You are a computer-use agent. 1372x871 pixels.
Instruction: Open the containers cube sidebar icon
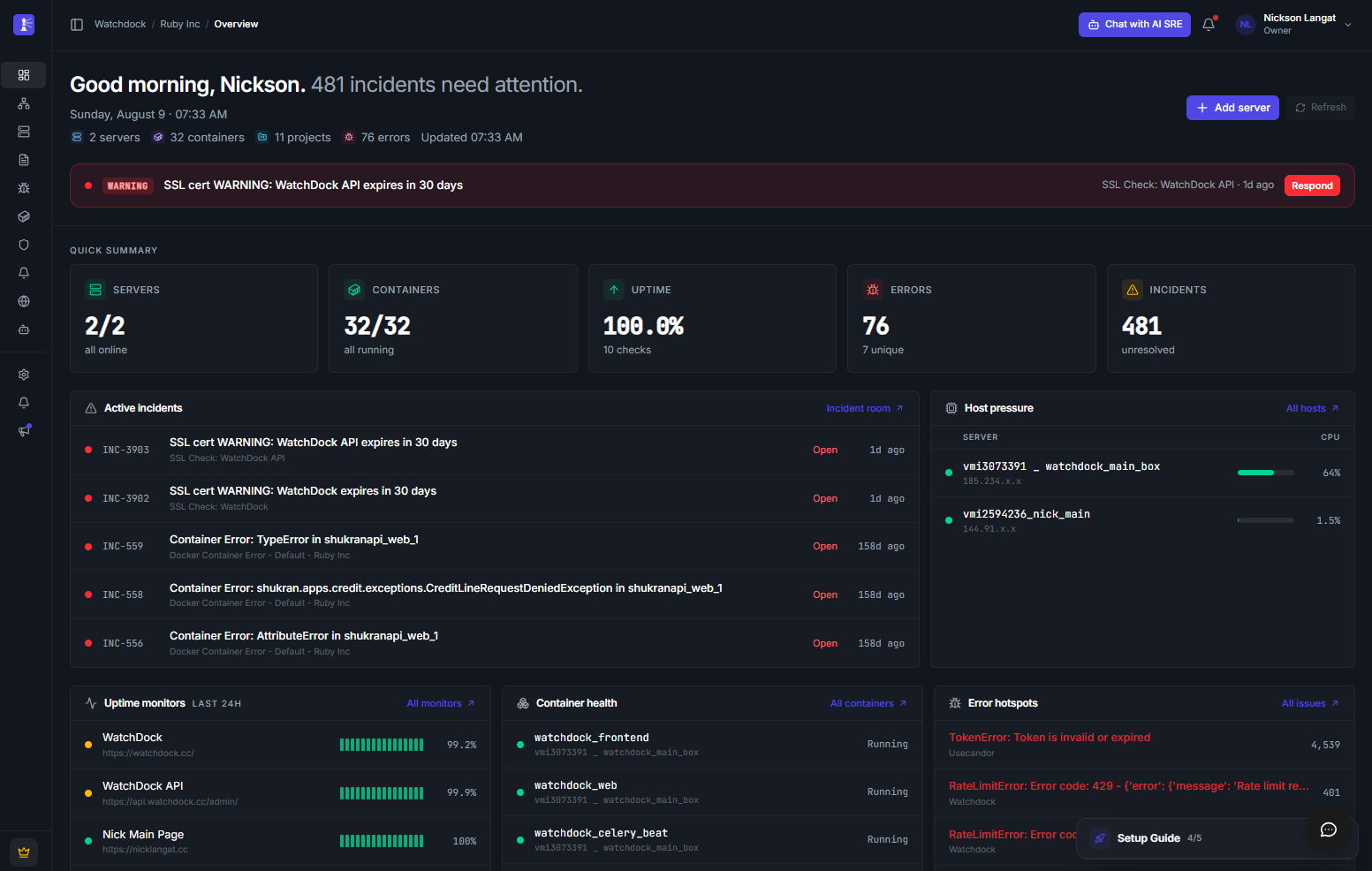pos(24,216)
